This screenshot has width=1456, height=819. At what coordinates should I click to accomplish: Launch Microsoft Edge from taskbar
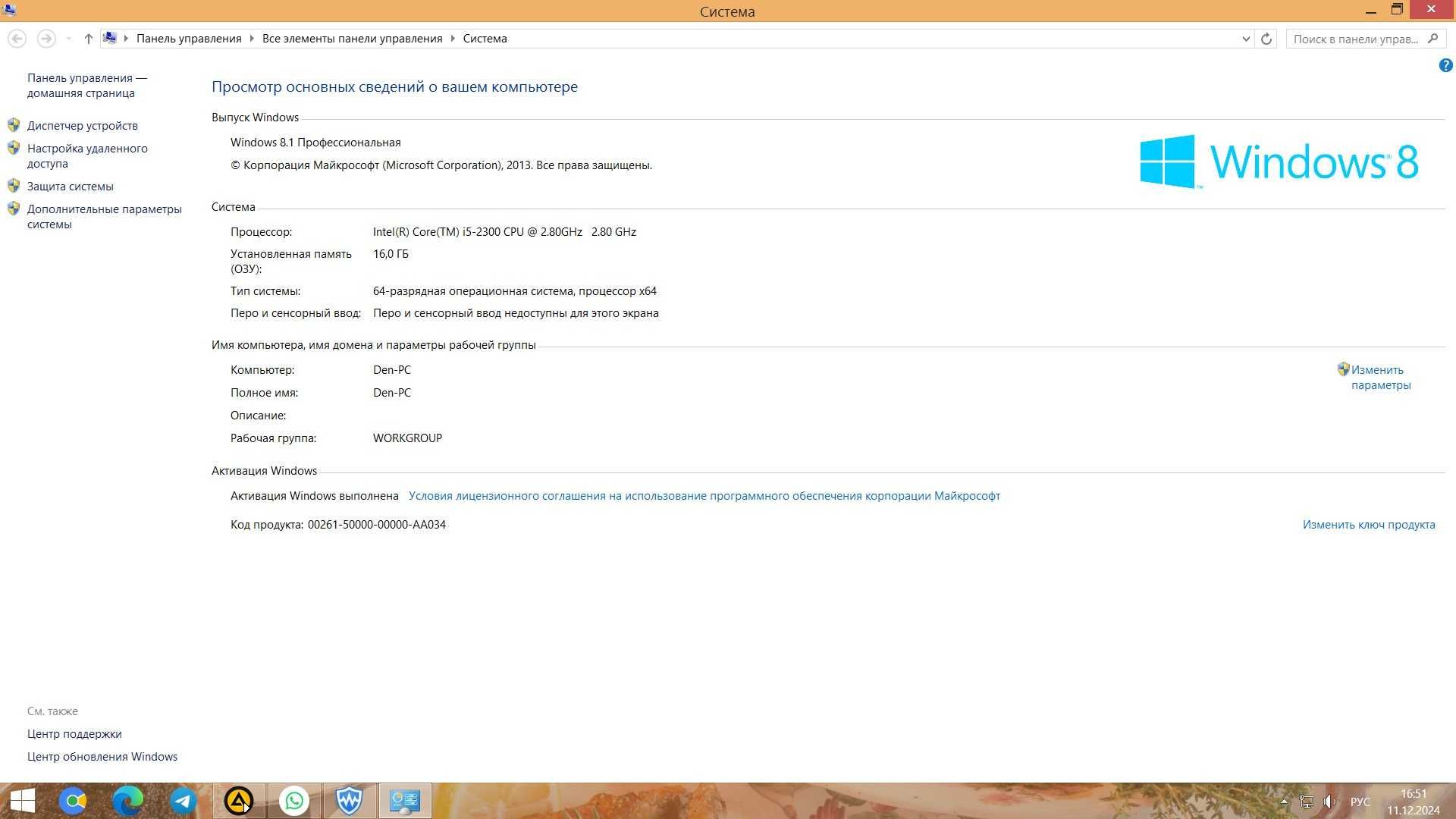click(128, 801)
